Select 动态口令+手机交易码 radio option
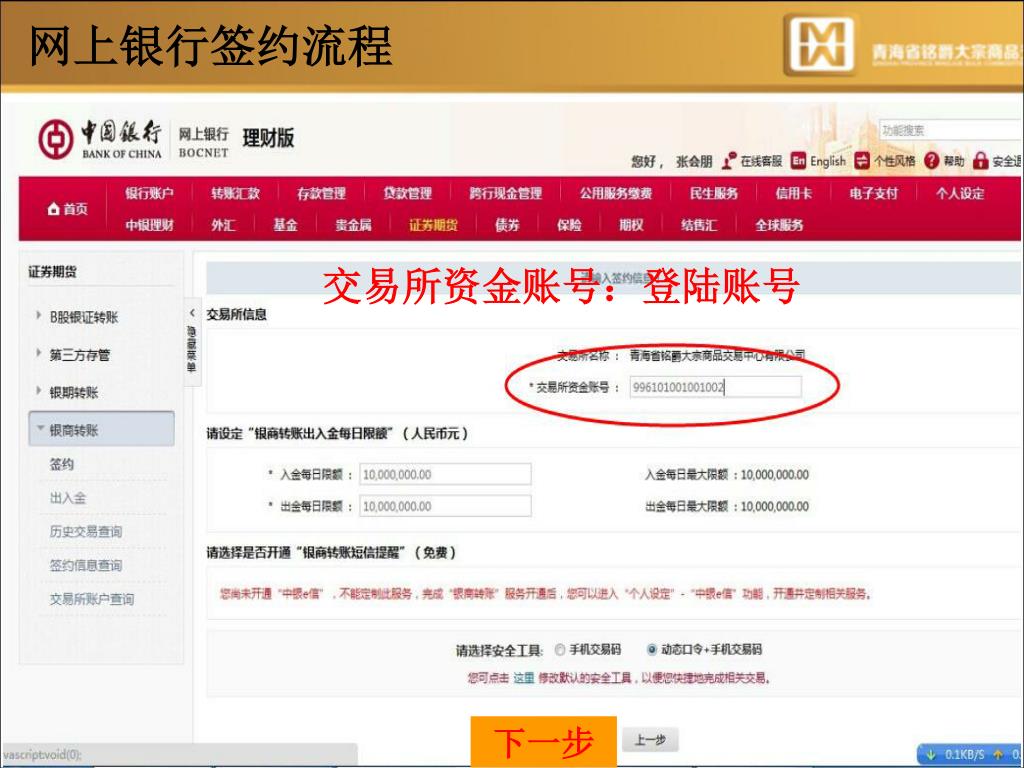Screen dimensions: 1024x768 tap(651, 650)
